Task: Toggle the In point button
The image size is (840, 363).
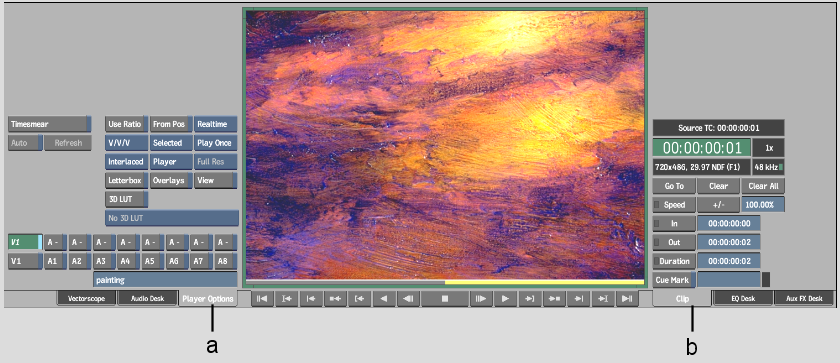Action: tap(674, 224)
